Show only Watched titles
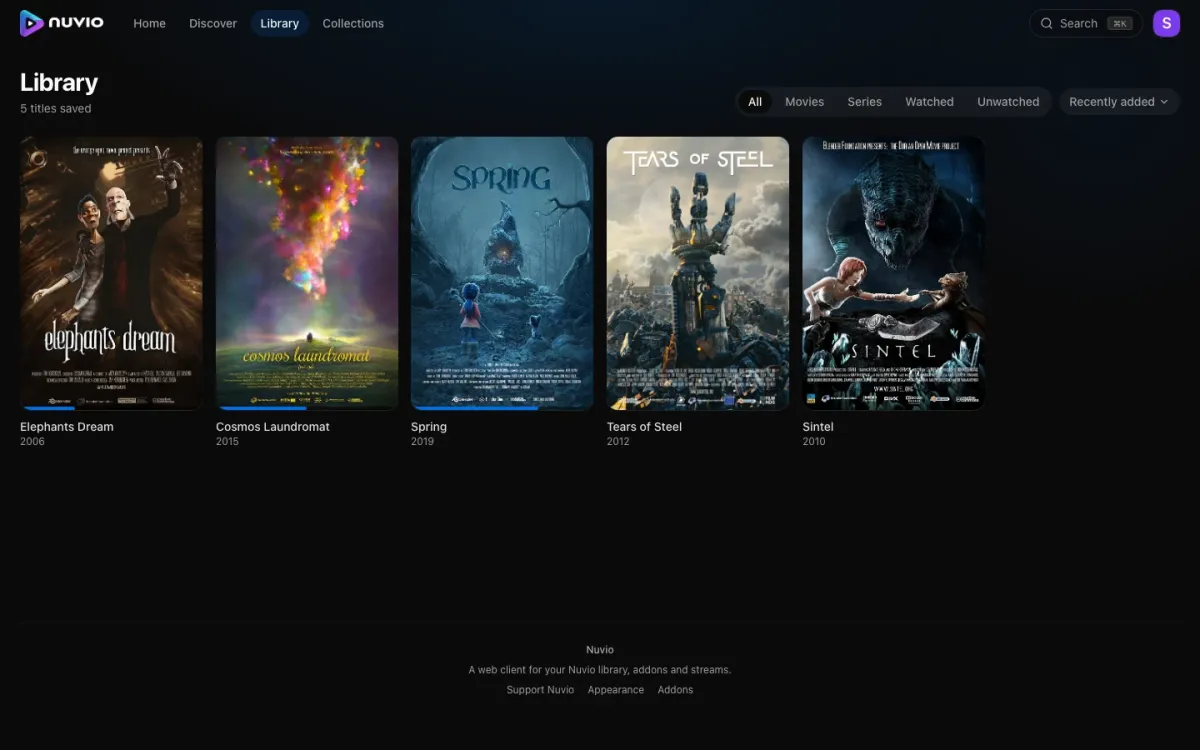The height and width of the screenshot is (750, 1200). [x=929, y=101]
